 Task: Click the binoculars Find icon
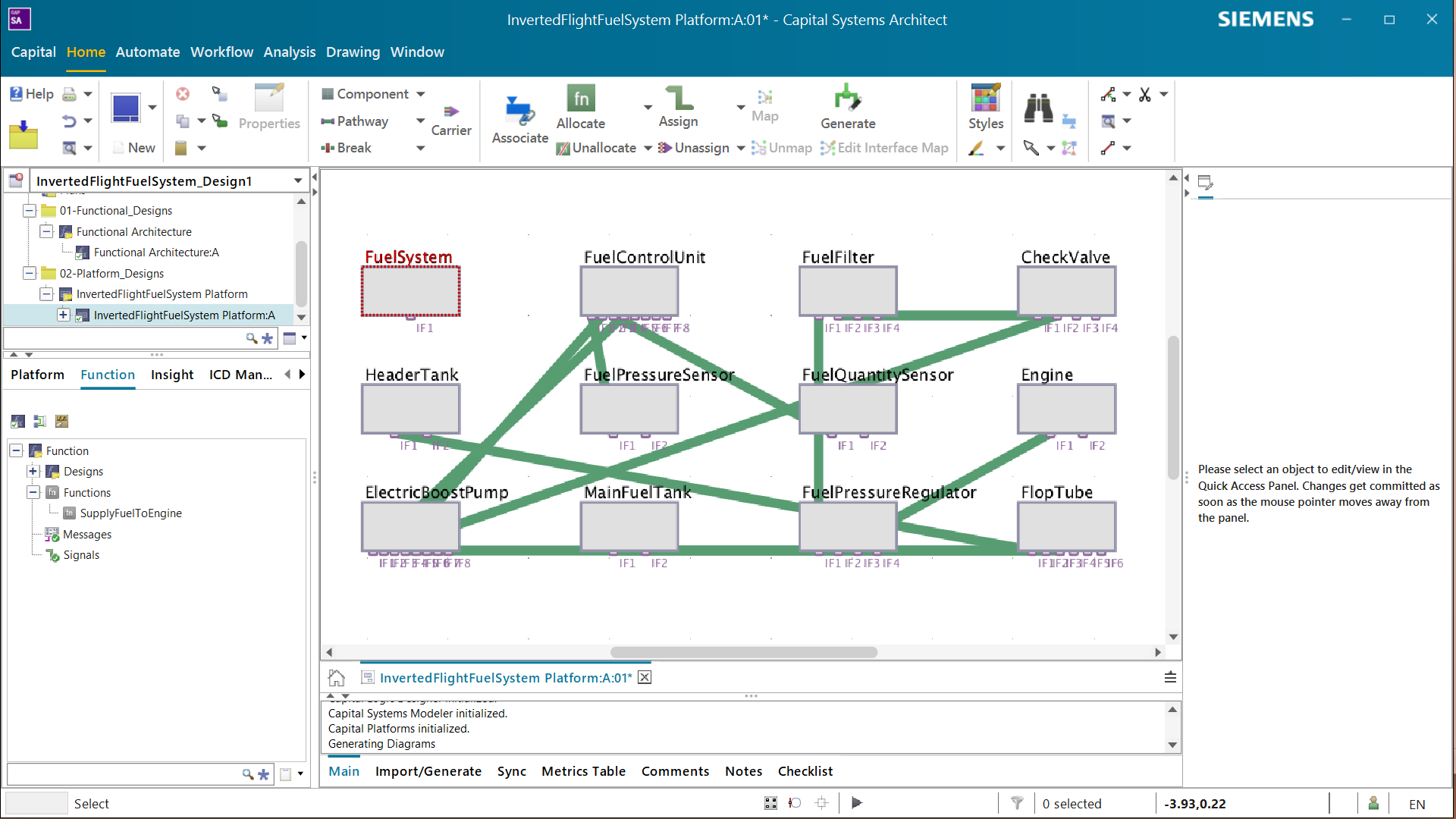pyautogui.click(x=1038, y=108)
